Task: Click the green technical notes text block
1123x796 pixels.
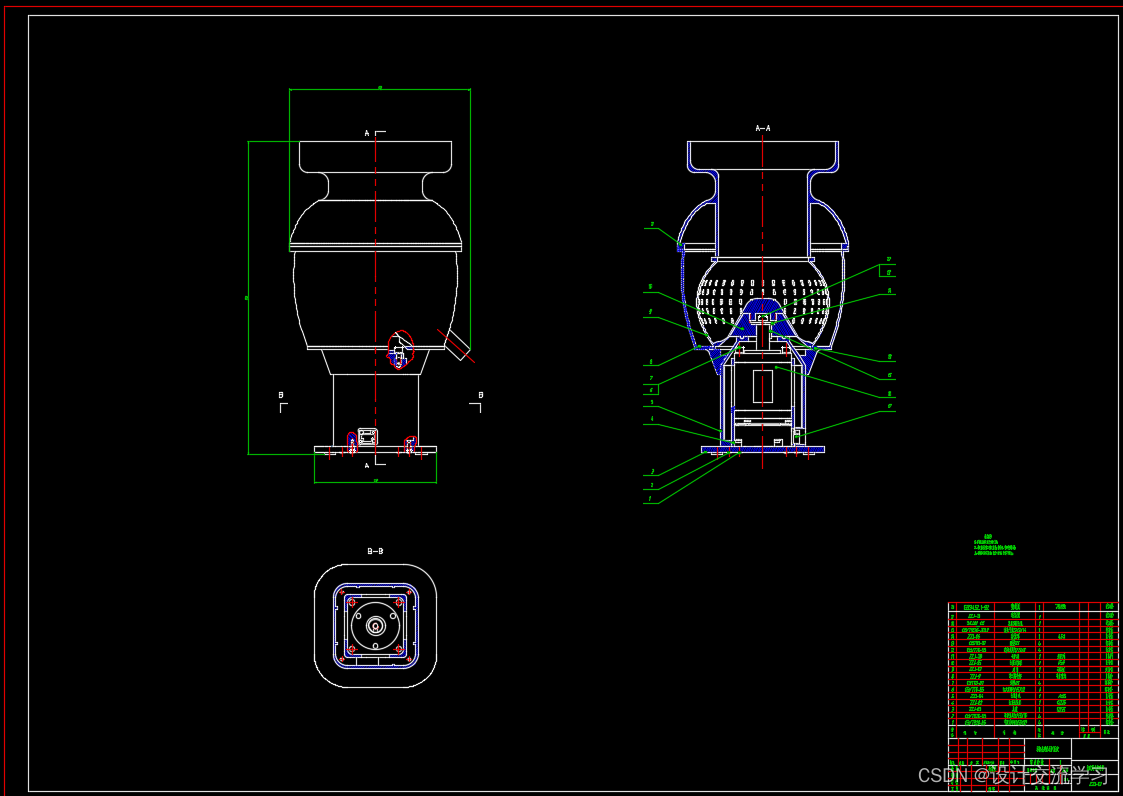Action: coord(994,545)
